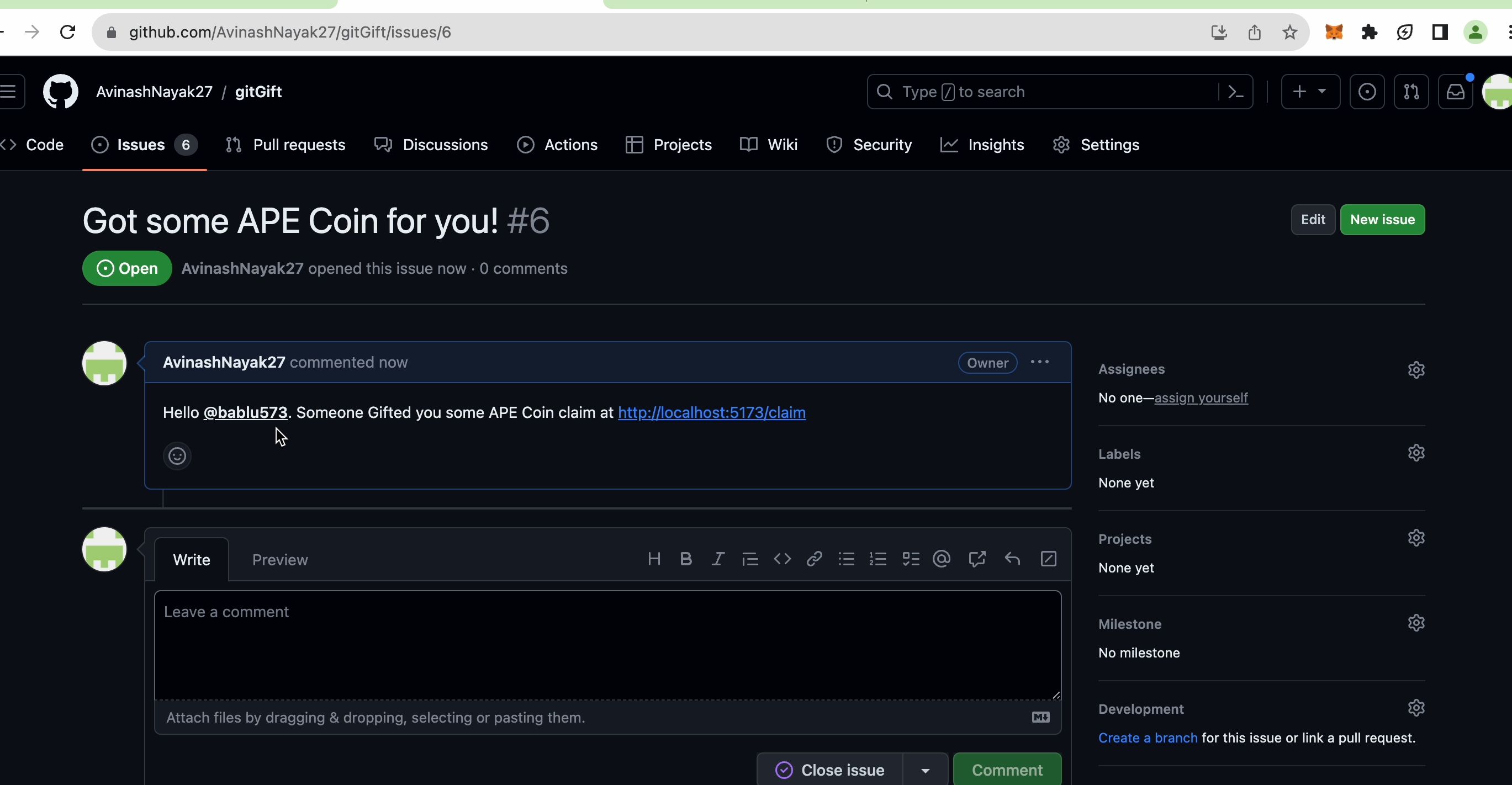The image size is (1512, 785).
Task: Open the comment's three-dot options menu
Action: pos(1039,362)
